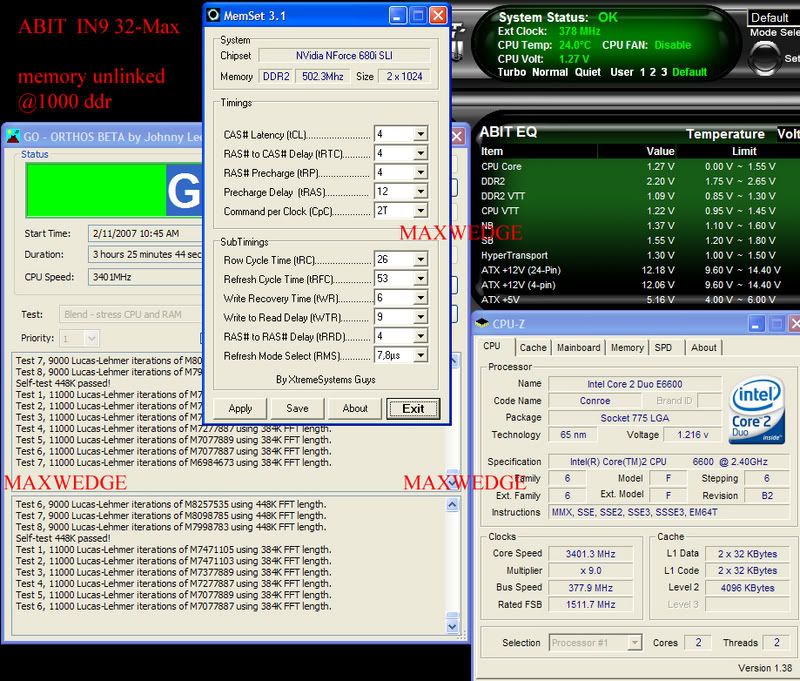Expand the Write to Read Delay dropdown

pyautogui.click(x=420, y=317)
